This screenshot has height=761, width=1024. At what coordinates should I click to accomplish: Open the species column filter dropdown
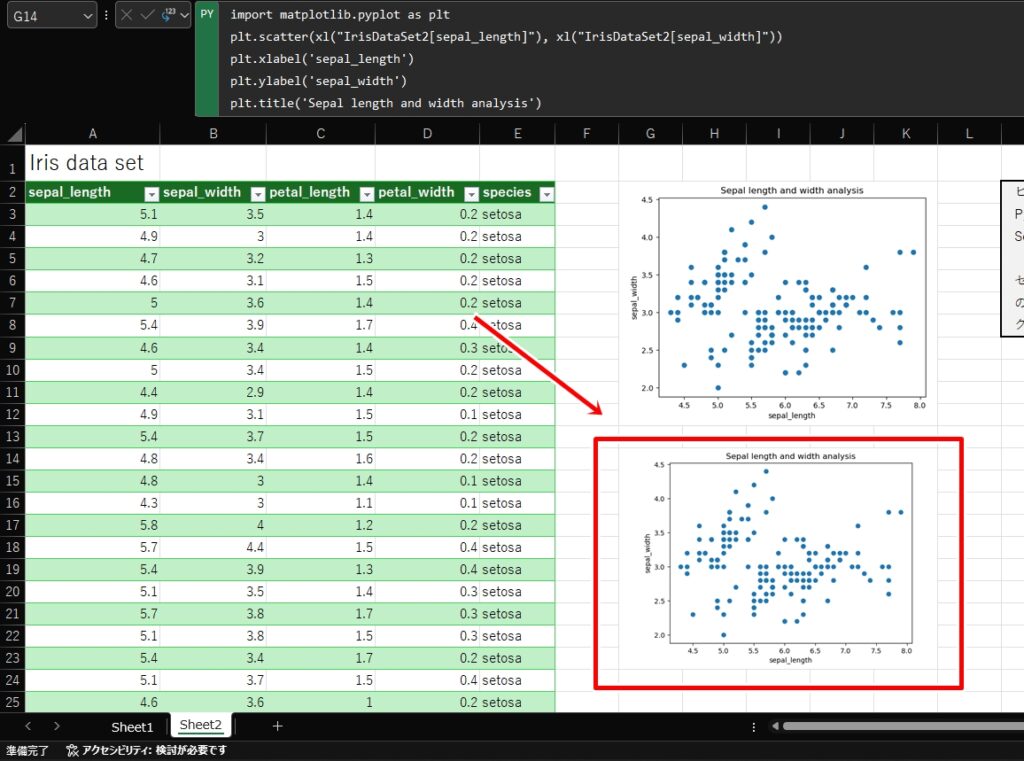[x=546, y=192]
